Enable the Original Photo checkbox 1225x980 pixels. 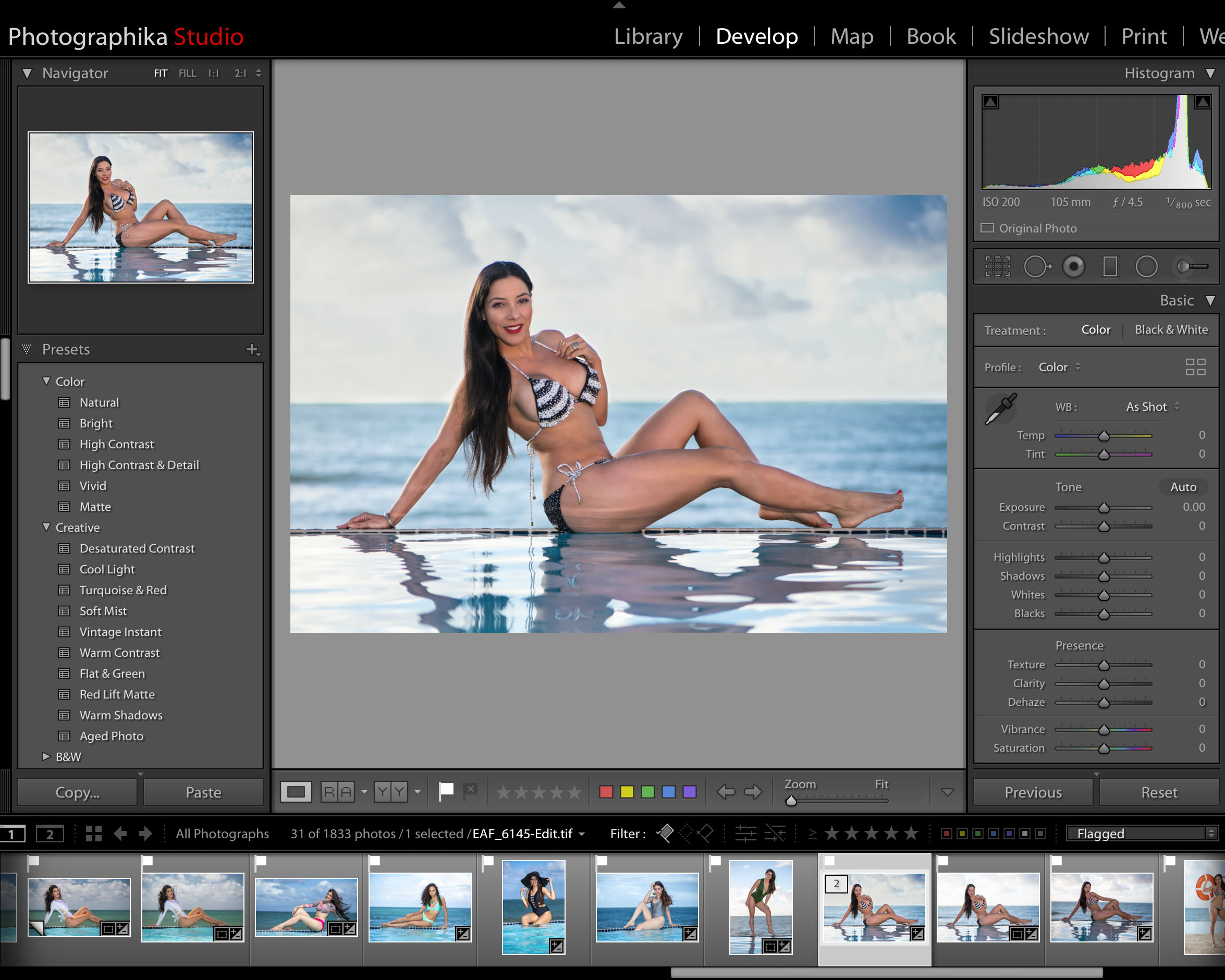[x=987, y=228]
